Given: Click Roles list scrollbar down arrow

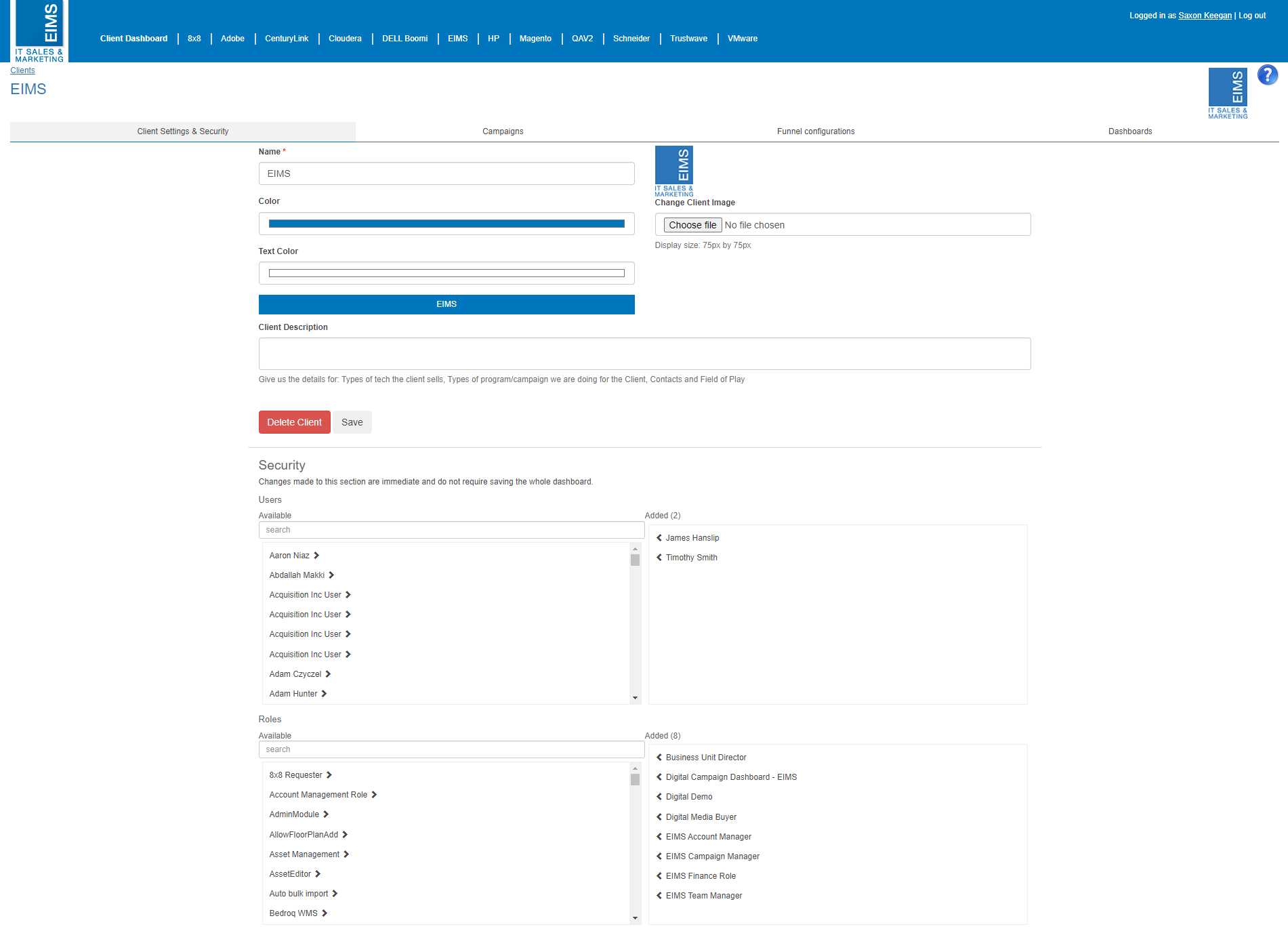Looking at the screenshot, I should click(635, 918).
